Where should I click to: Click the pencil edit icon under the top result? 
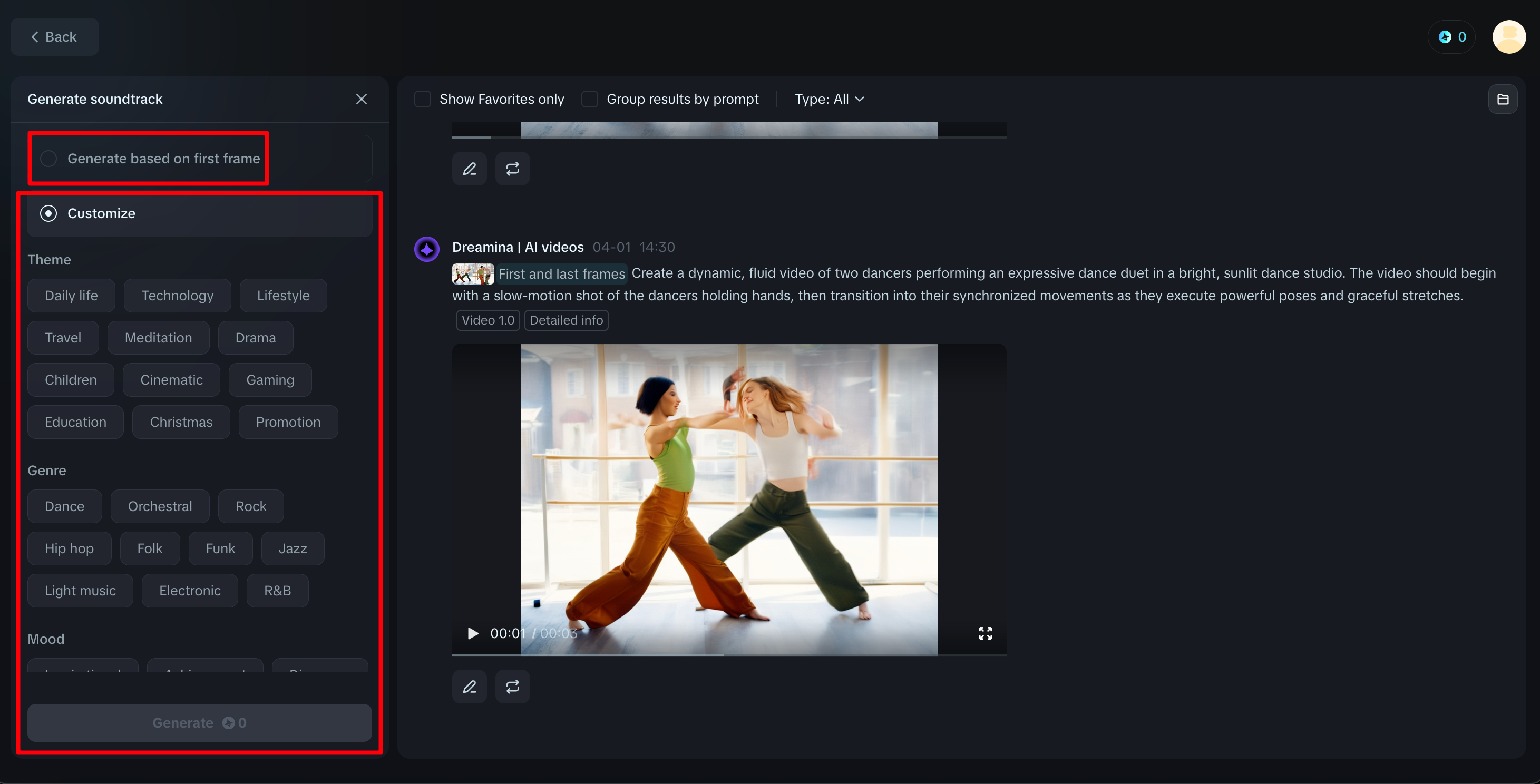pyautogui.click(x=469, y=169)
